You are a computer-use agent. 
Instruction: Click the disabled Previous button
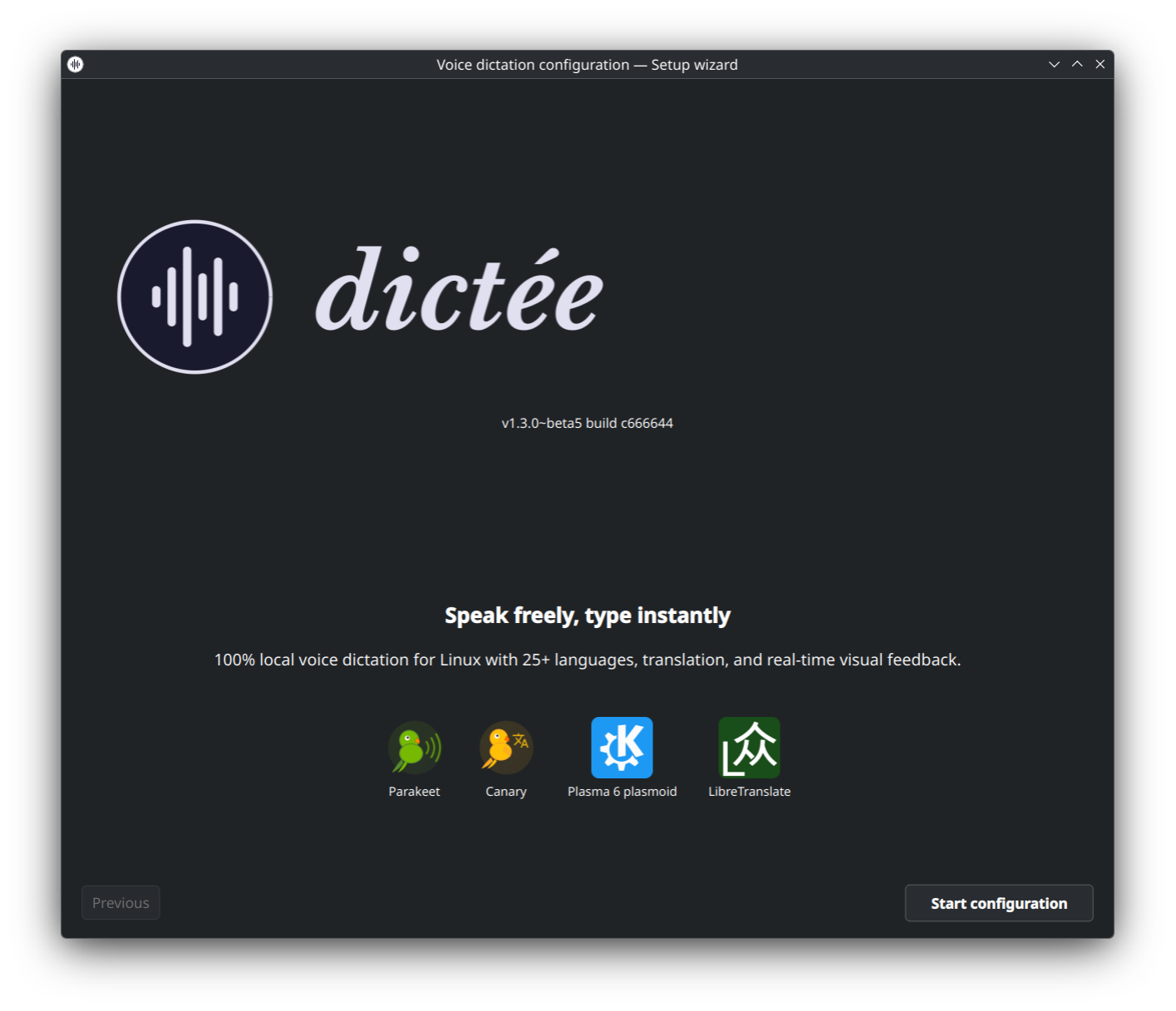coord(121,903)
